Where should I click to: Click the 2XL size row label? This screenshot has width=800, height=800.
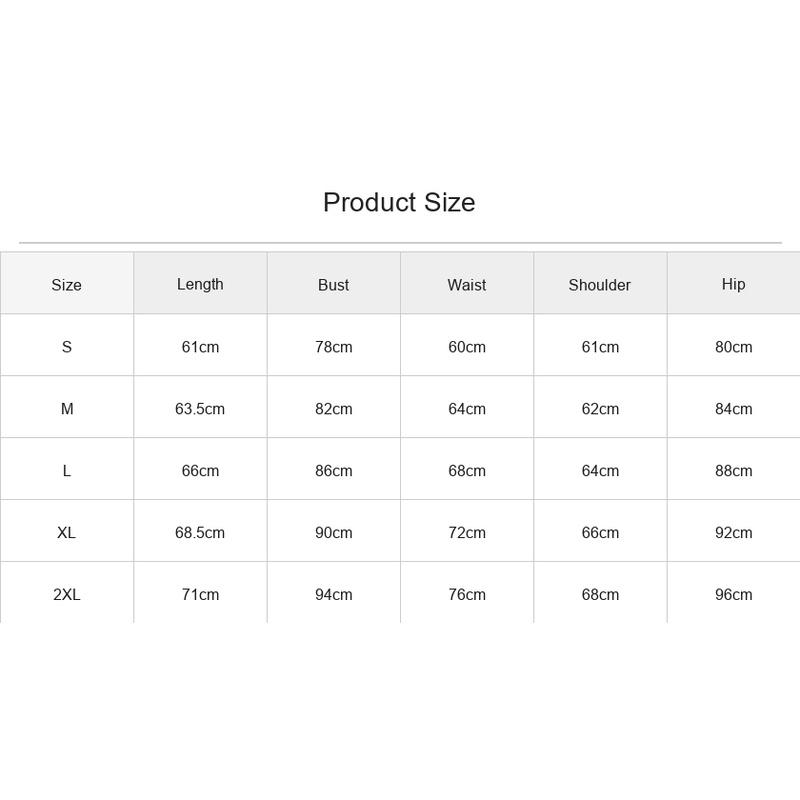pos(66,594)
